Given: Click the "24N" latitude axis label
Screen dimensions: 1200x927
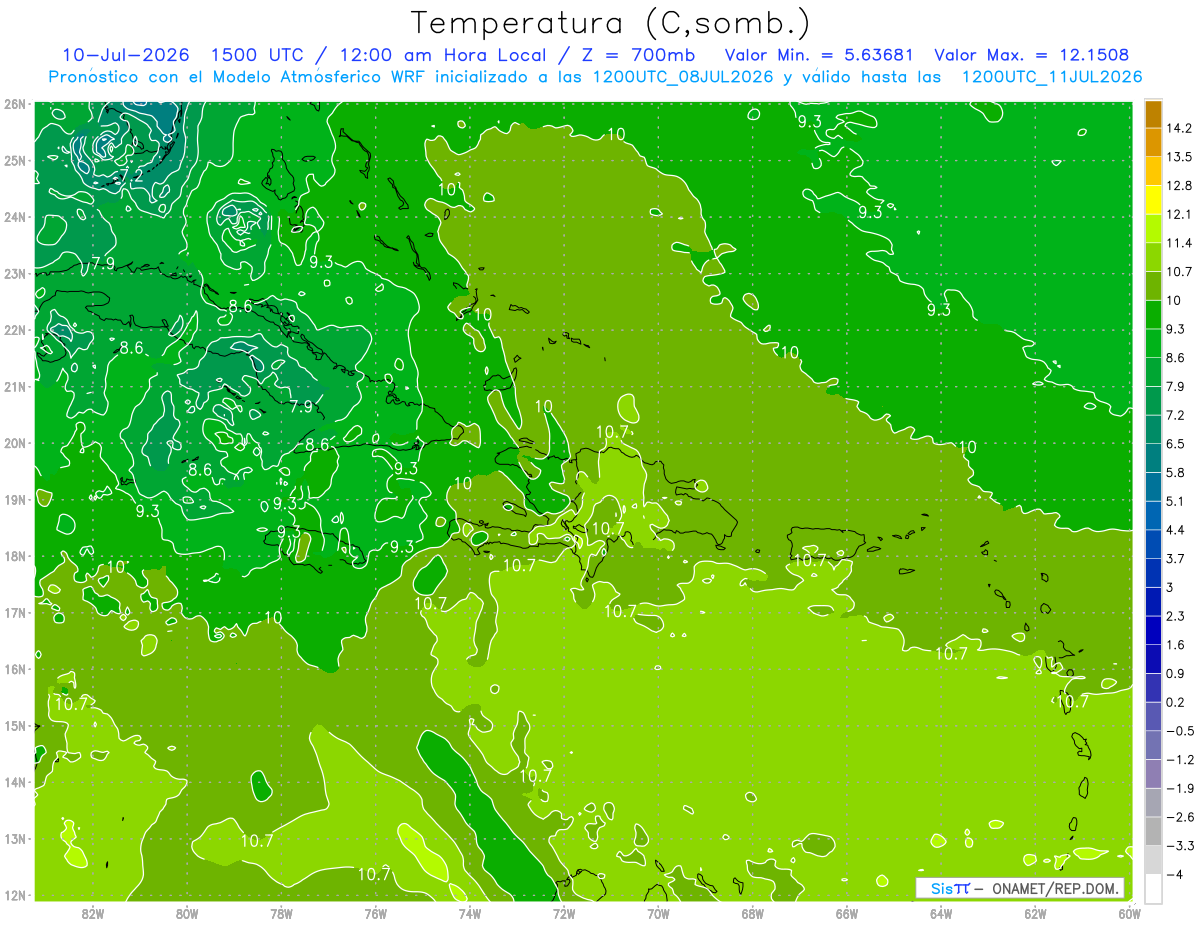Looking at the screenshot, I should [x=14, y=217].
